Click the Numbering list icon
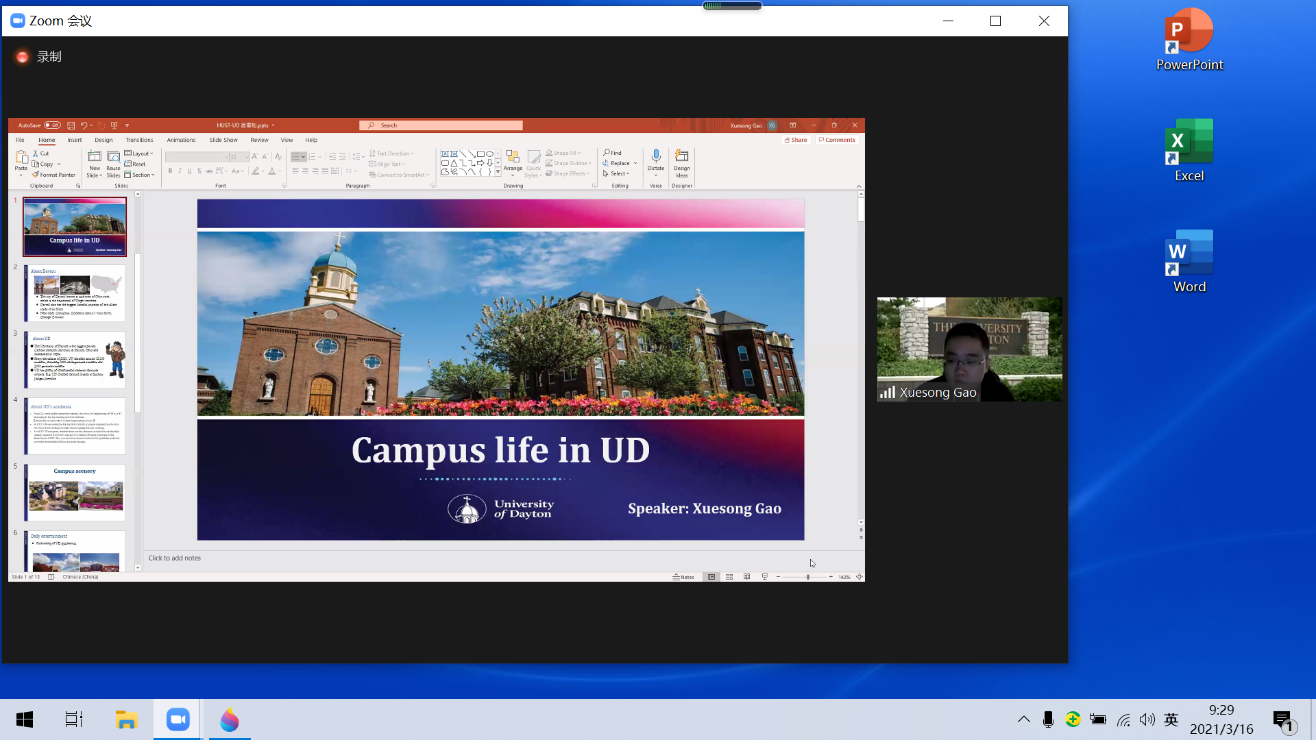The image size is (1316, 740). (x=312, y=157)
